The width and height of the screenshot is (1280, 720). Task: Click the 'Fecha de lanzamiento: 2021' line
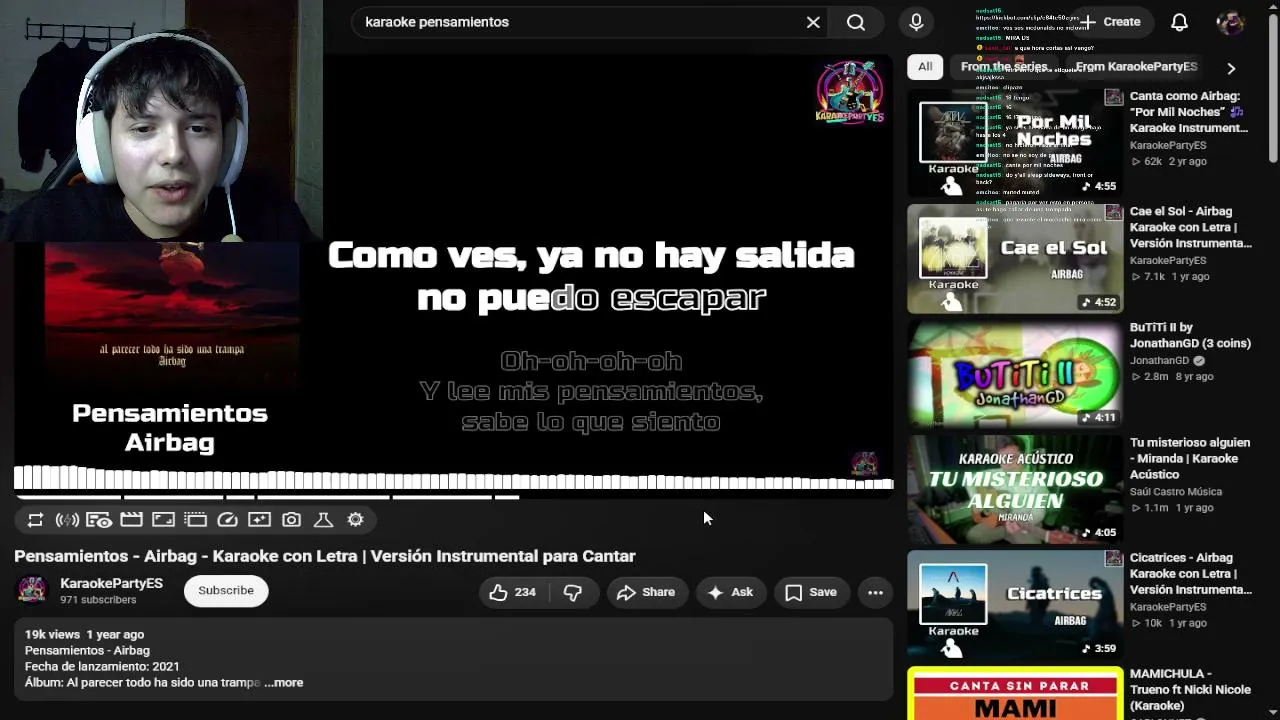[102, 666]
